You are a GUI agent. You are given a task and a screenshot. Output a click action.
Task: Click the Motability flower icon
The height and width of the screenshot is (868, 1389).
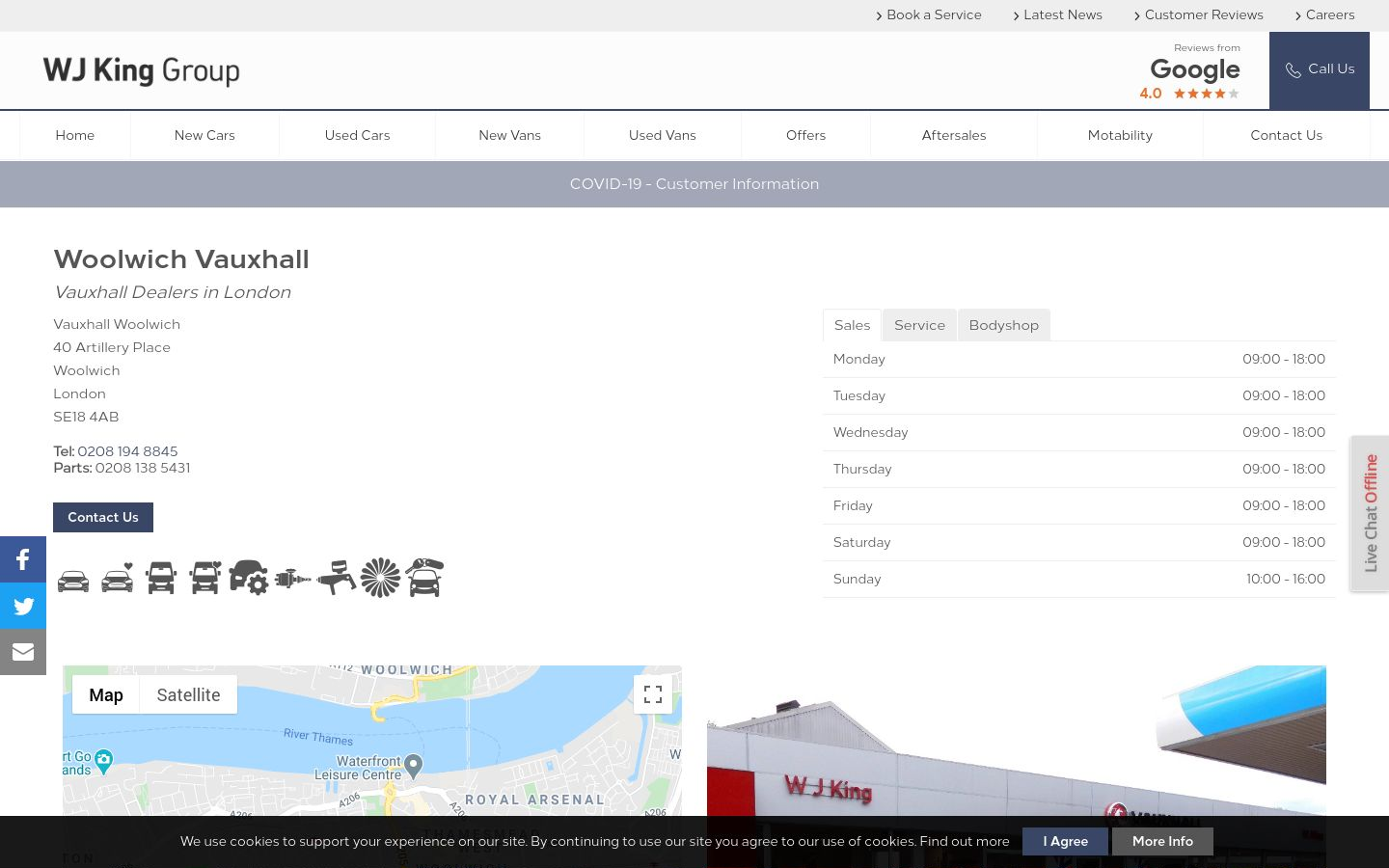(x=380, y=578)
